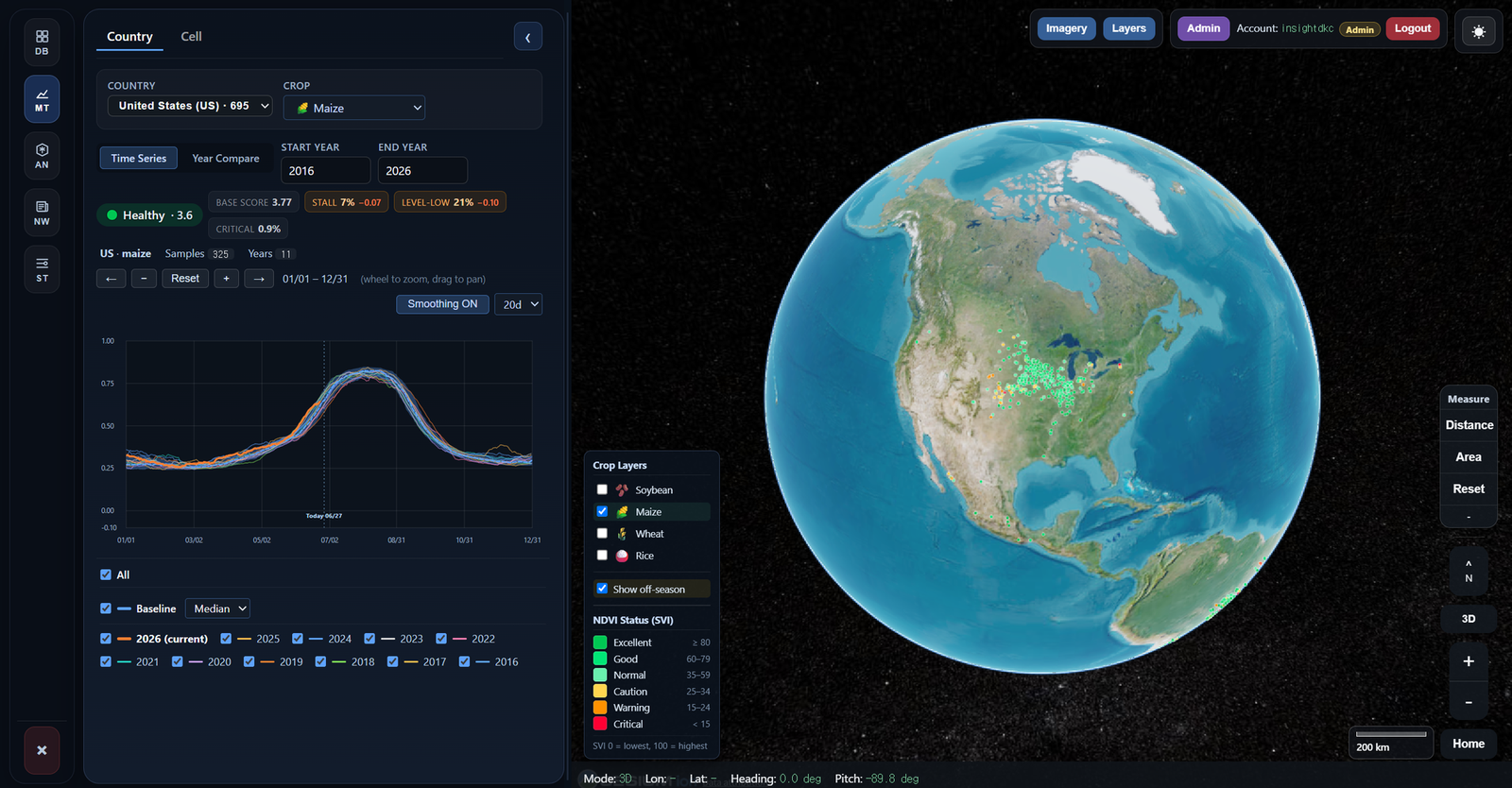
Task: Click the Wheat crop icon
Action: [622, 534]
